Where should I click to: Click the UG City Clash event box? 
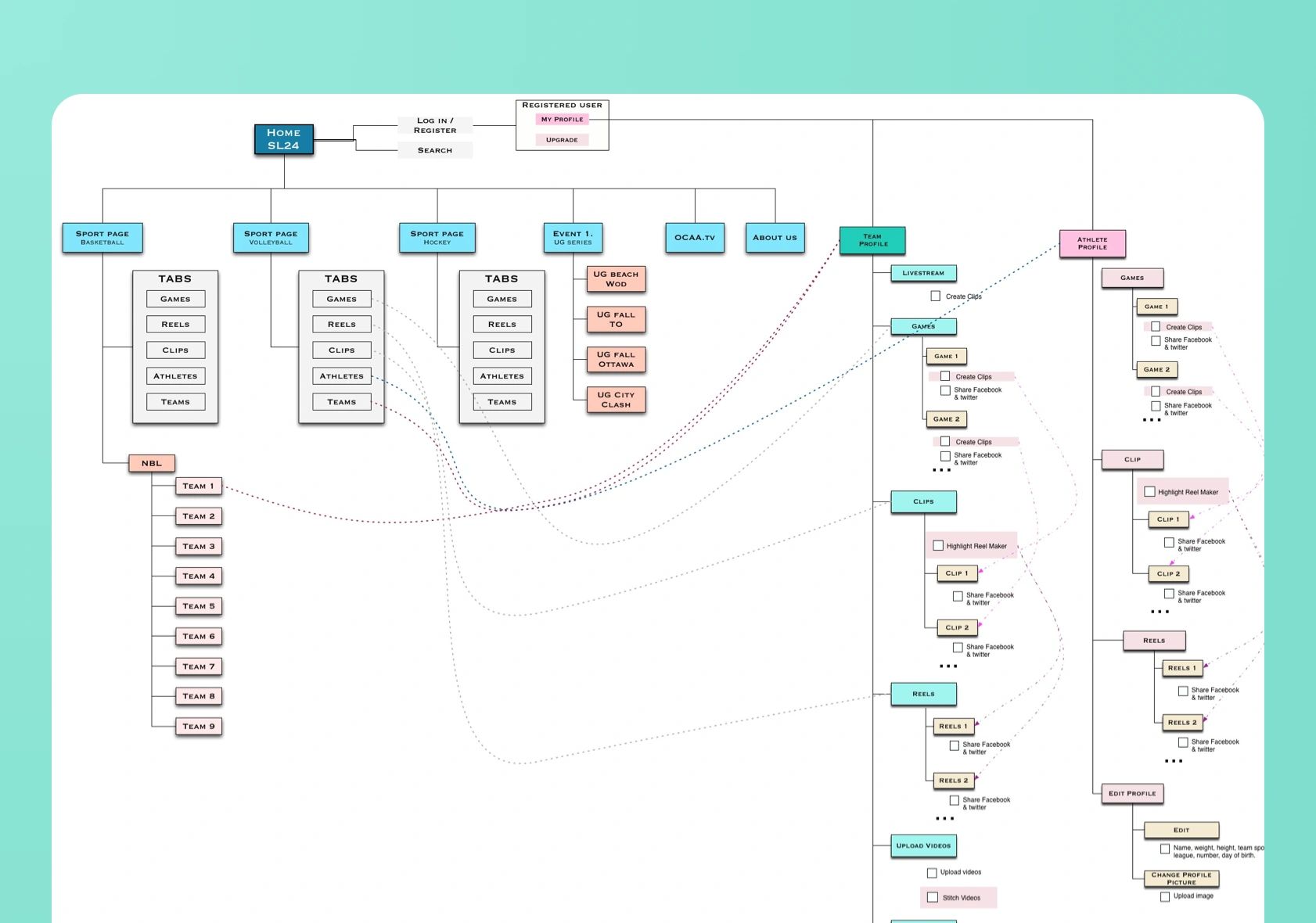(x=616, y=400)
